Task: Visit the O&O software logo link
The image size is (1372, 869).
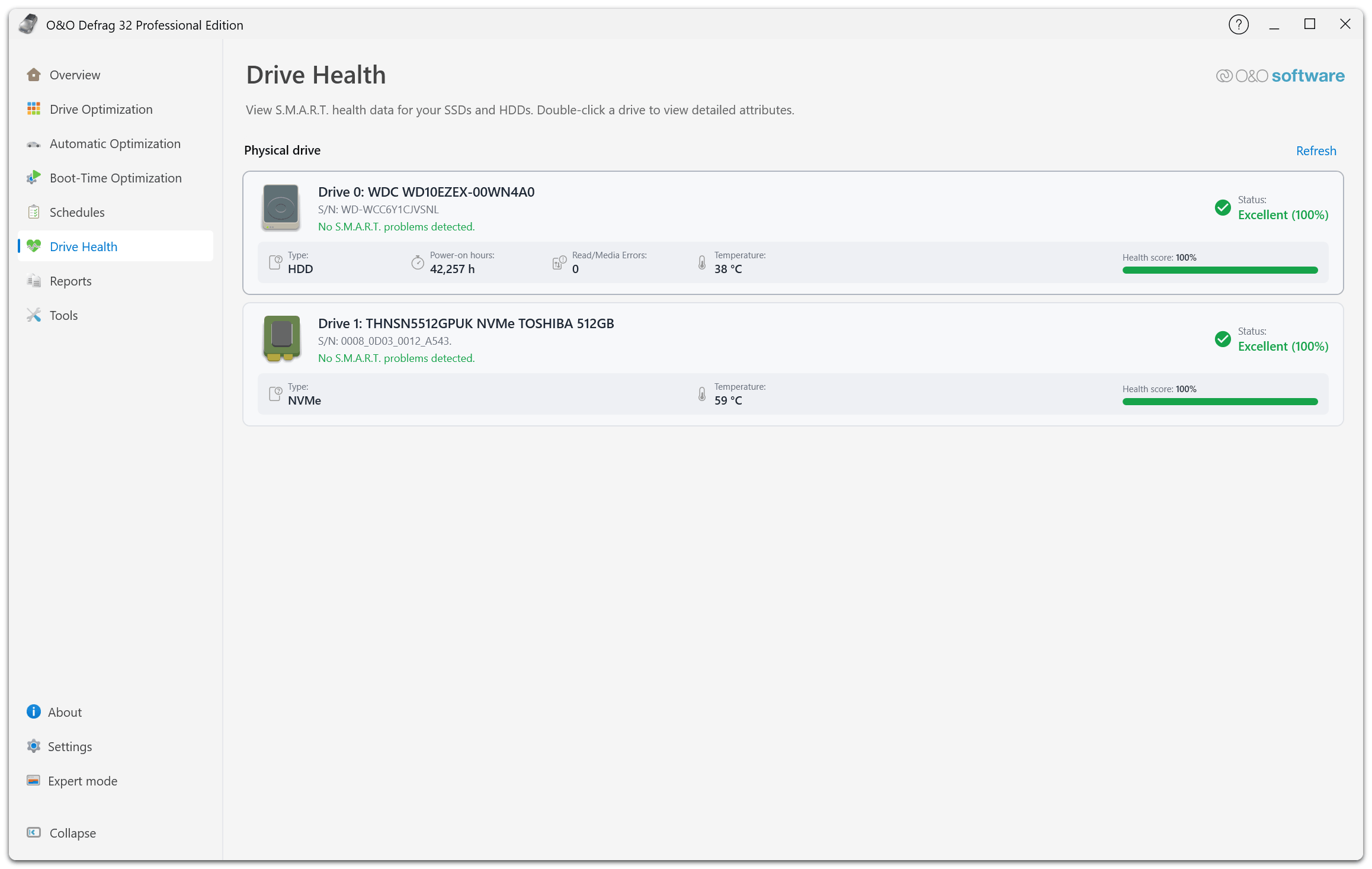Action: coord(1280,76)
